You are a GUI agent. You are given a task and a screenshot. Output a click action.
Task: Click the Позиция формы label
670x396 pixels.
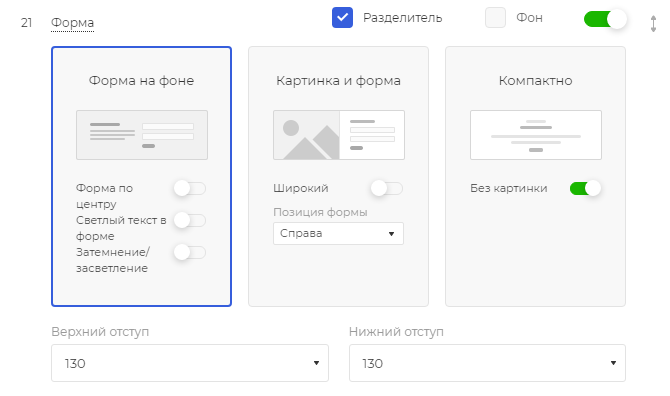[320, 212]
